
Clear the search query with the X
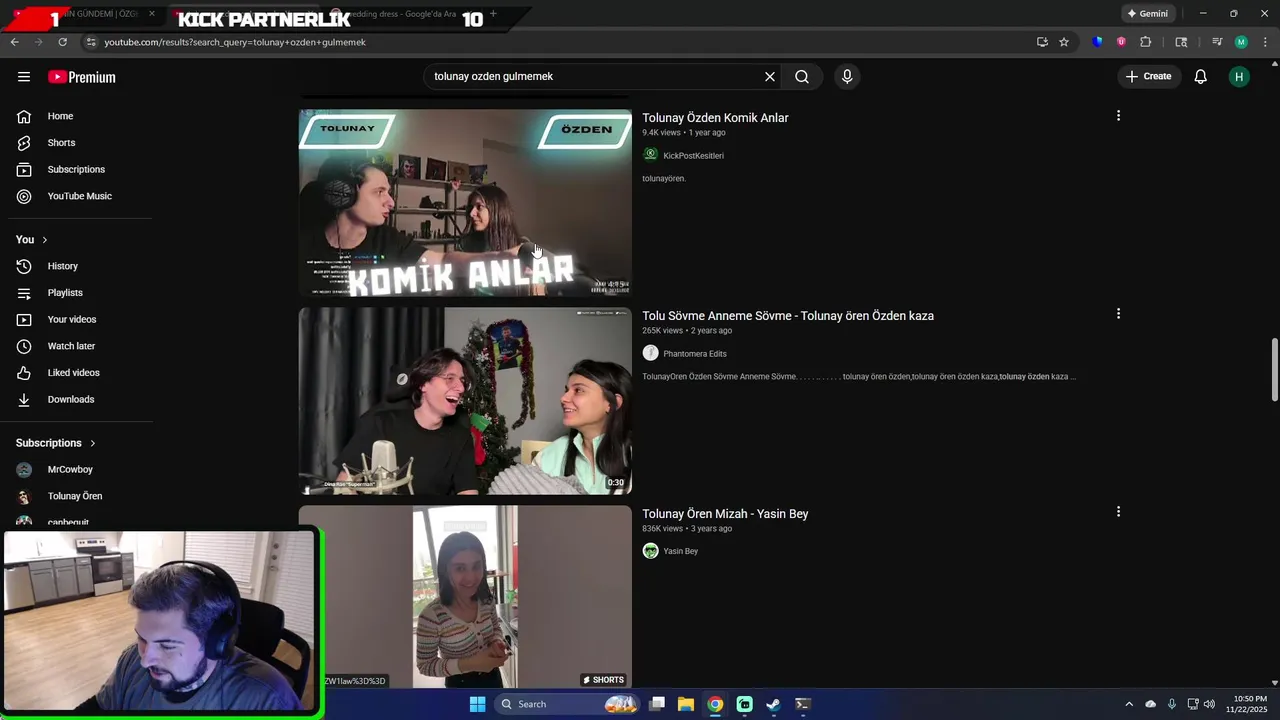770,77
